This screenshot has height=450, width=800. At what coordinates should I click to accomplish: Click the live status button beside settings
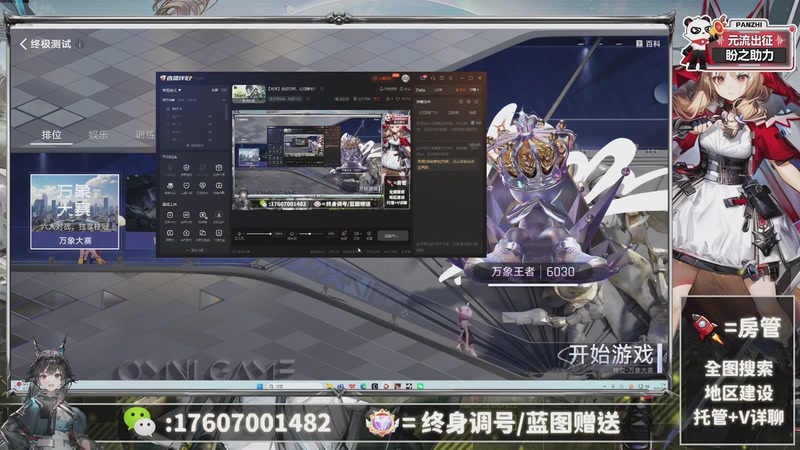(x=392, y=236)
